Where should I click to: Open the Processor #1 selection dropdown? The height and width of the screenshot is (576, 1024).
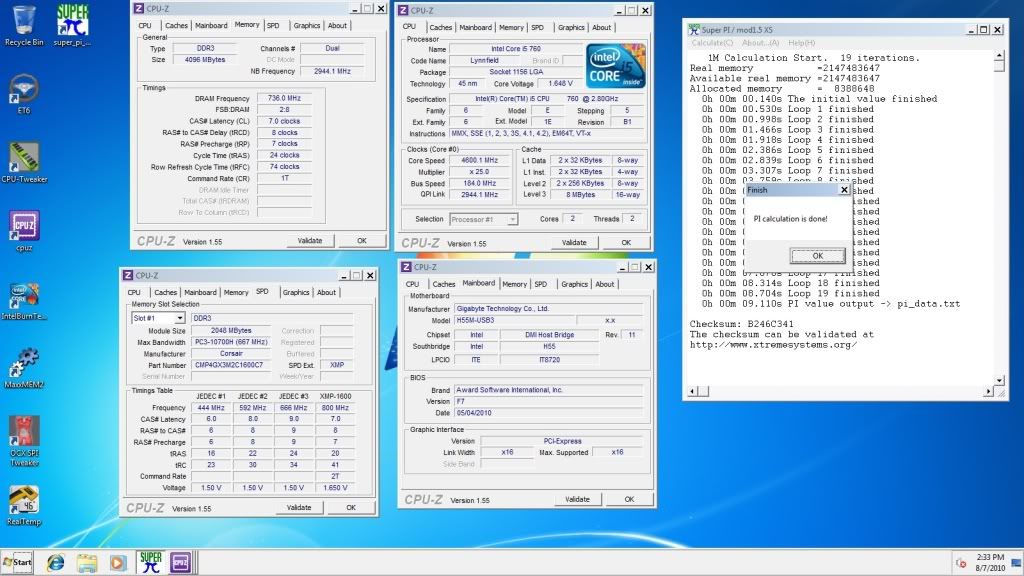point(483,219)
